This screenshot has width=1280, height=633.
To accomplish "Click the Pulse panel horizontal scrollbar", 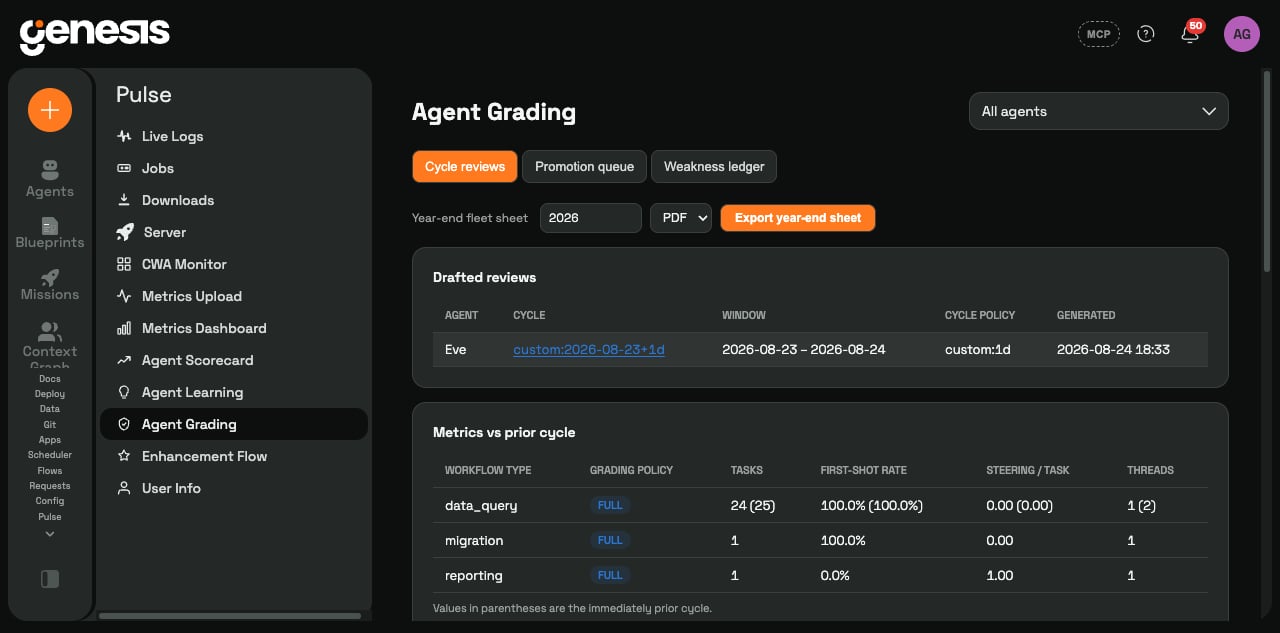I will click(x=229, y=616).
